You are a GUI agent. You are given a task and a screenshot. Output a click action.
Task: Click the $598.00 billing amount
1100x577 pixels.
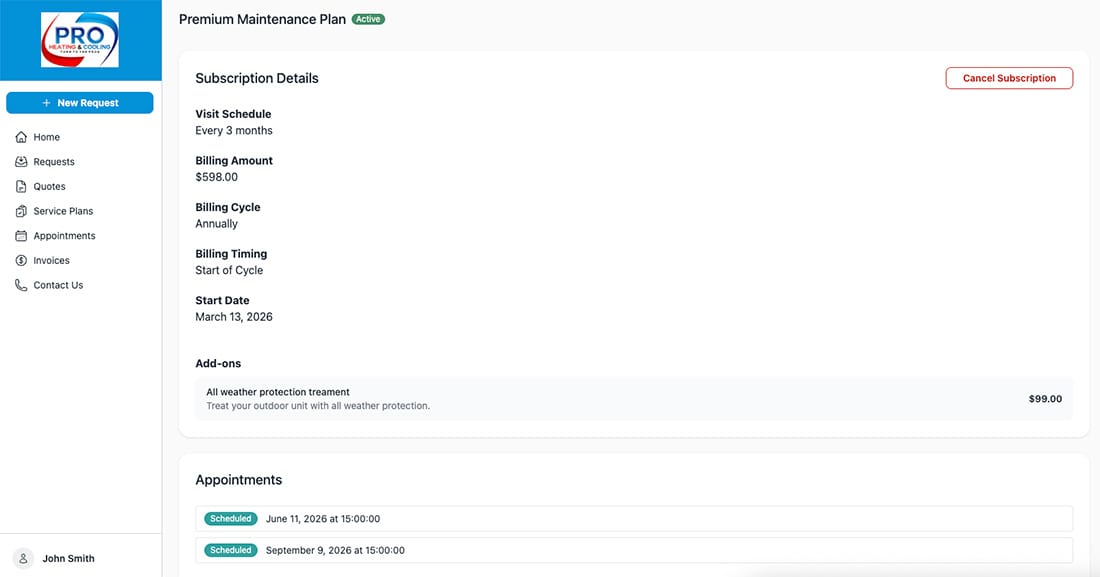tap(216, 177)
